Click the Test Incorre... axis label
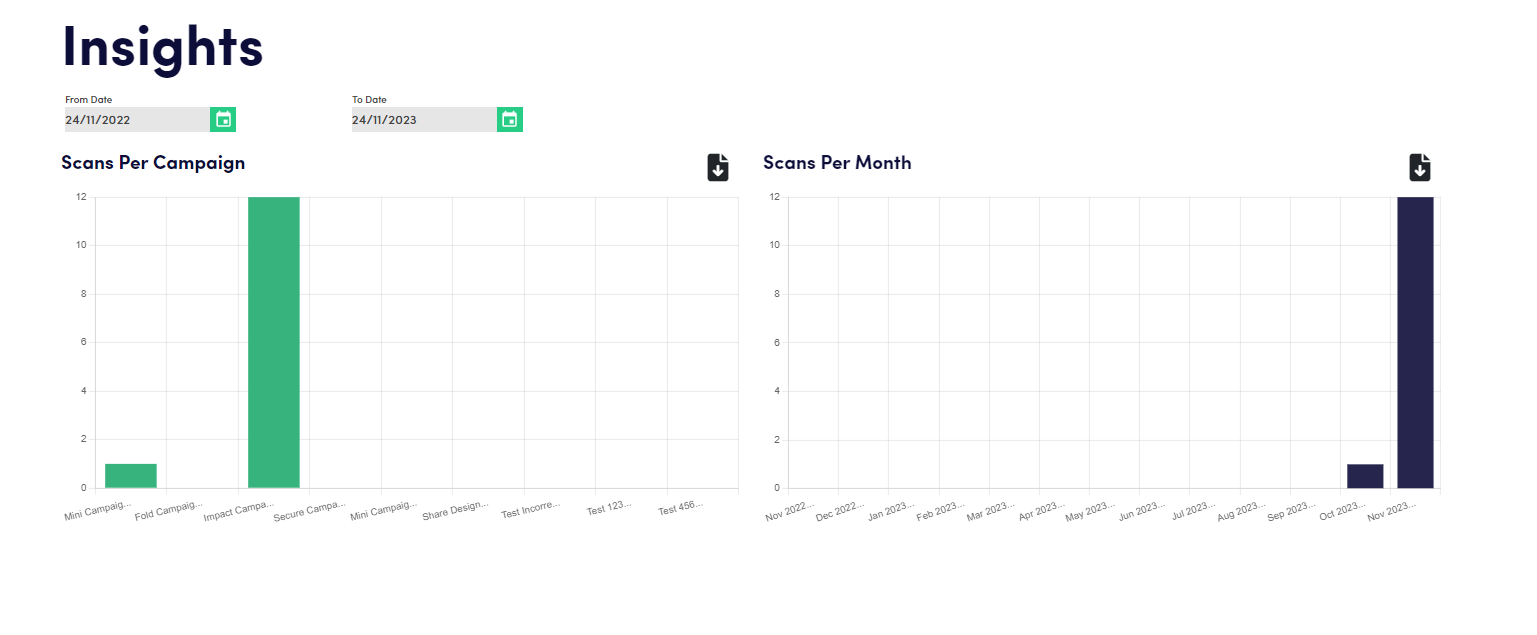This screenshot has width=1537, height=635. click(x=531, y=509)
